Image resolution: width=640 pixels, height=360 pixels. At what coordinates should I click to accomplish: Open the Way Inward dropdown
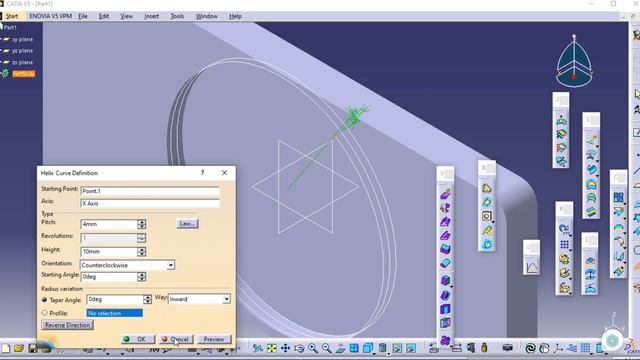(x=227, y=299)
